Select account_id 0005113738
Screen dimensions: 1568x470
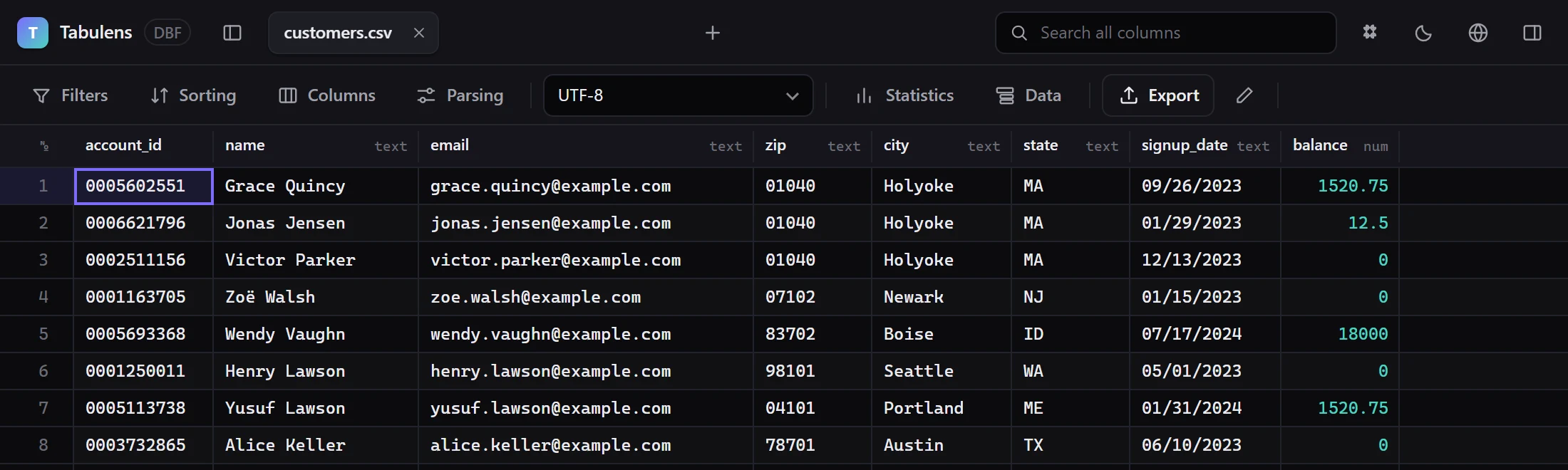(143, 409)
